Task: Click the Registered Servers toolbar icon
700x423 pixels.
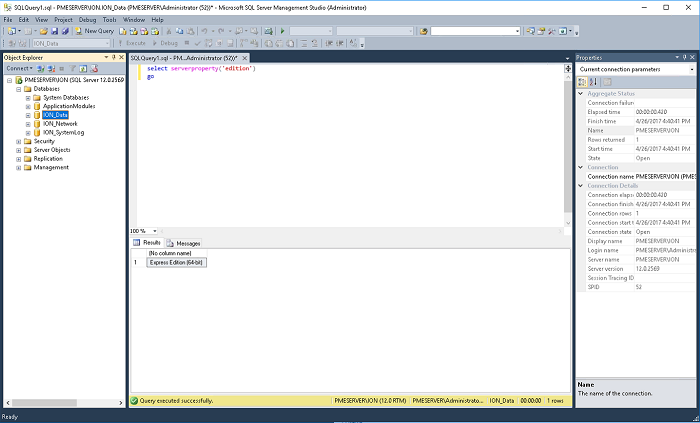Action: pyautogui.click(x=530, y=31)
